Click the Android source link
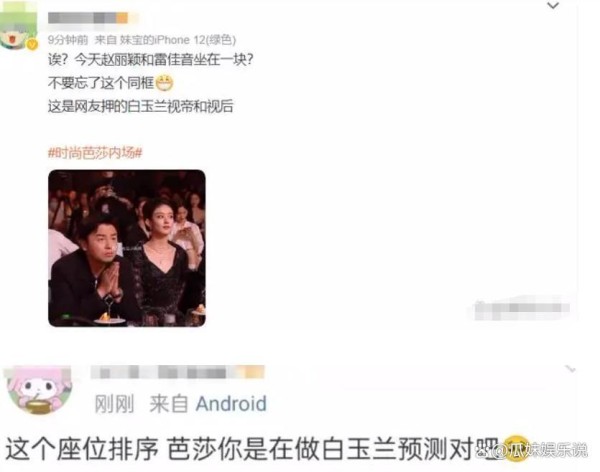The width and height of the screenshot is (600, 472). (x=231, y=403)
